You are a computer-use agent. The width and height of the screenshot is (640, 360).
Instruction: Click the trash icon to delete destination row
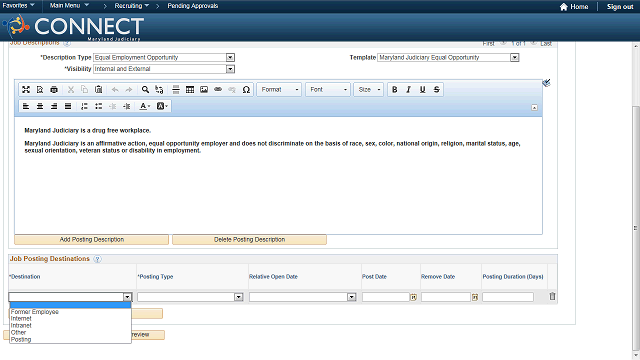point(552,297)
